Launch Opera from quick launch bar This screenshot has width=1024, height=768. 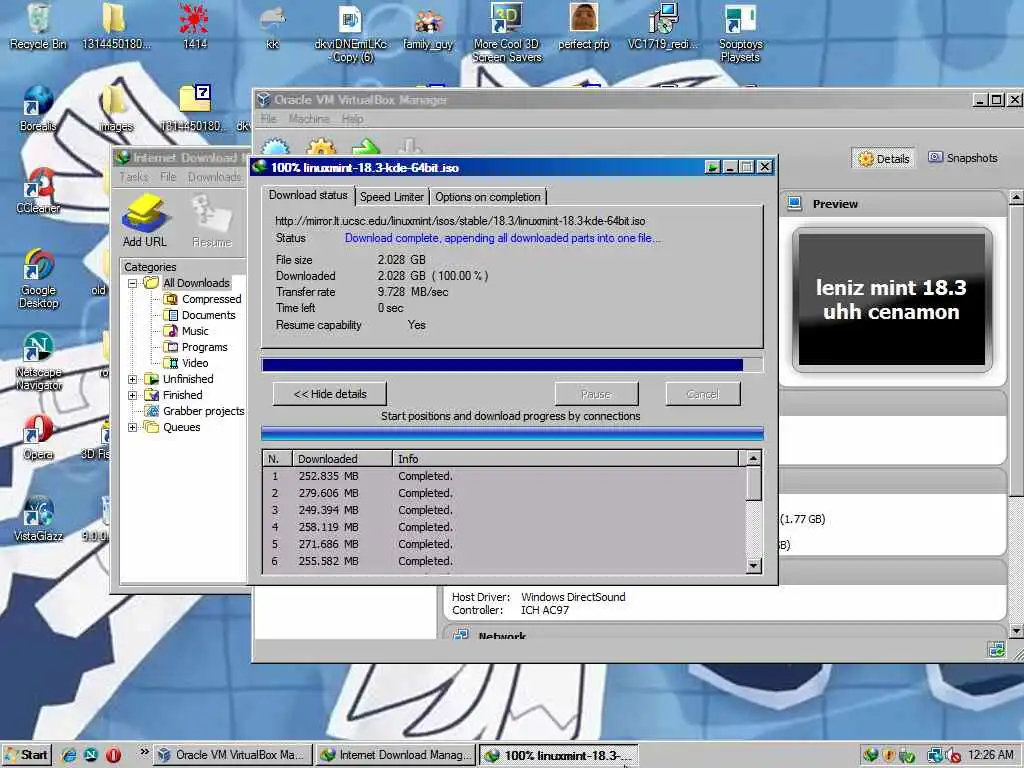pos(113,755)
